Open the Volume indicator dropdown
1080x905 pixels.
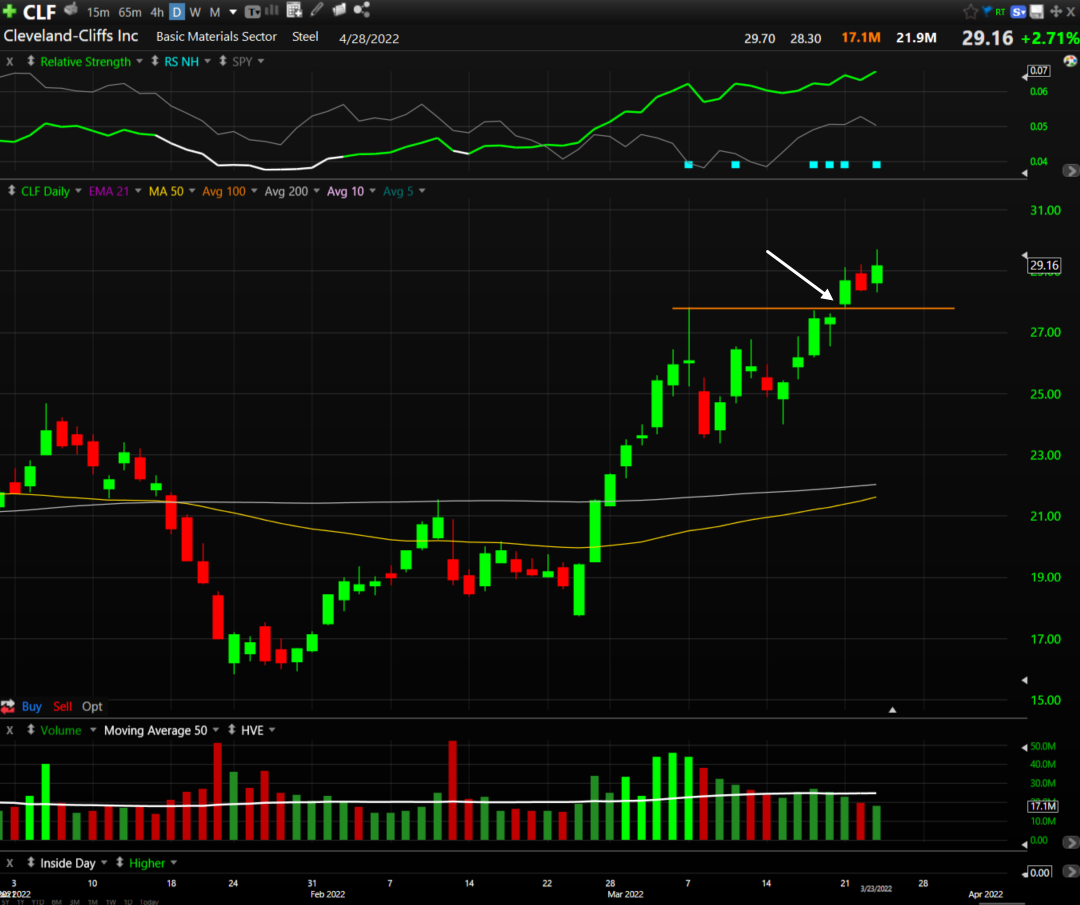(92, 730)
